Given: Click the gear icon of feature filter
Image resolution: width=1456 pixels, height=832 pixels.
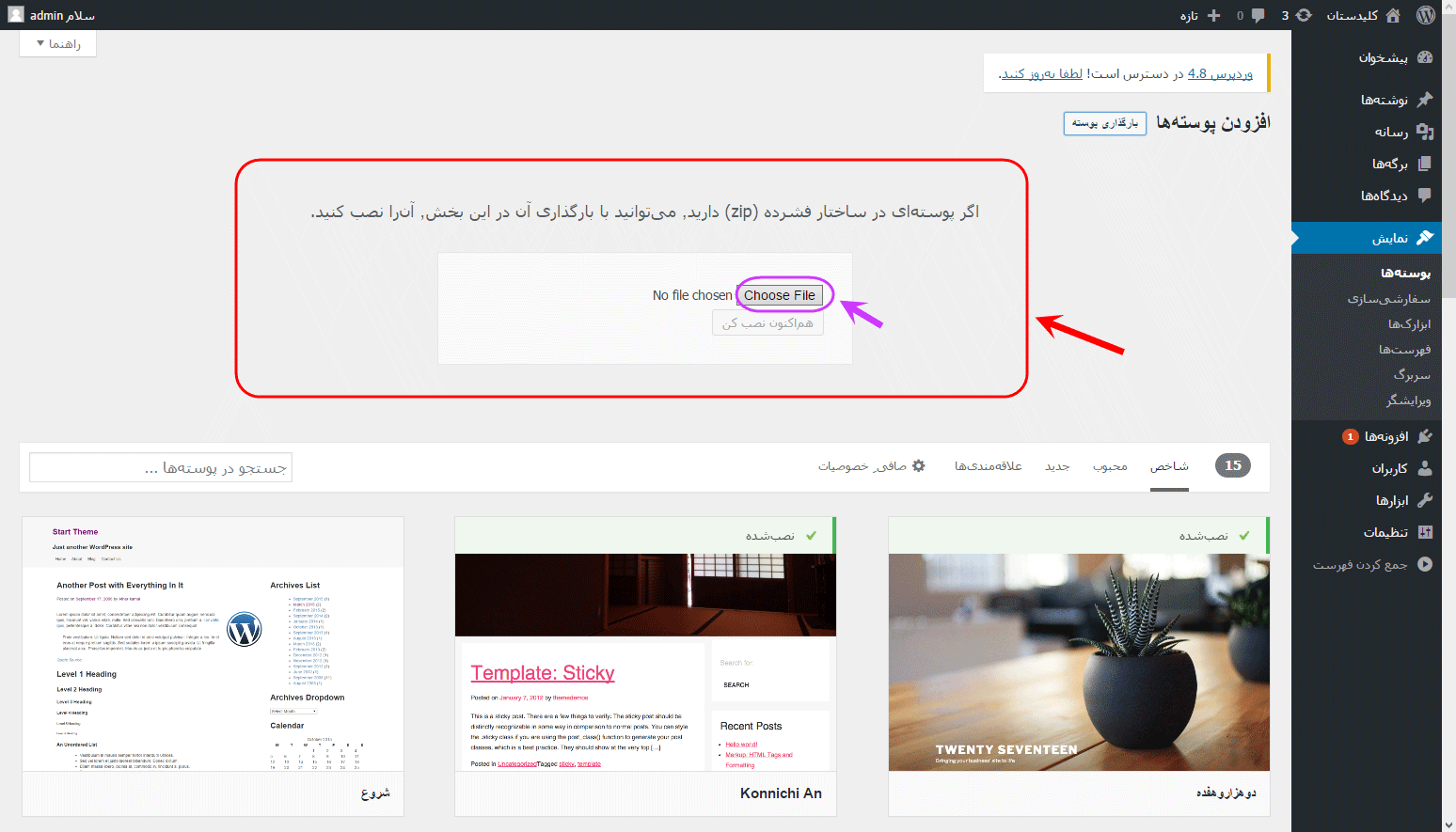Looking at the screenshot, I should pos(919,465).
